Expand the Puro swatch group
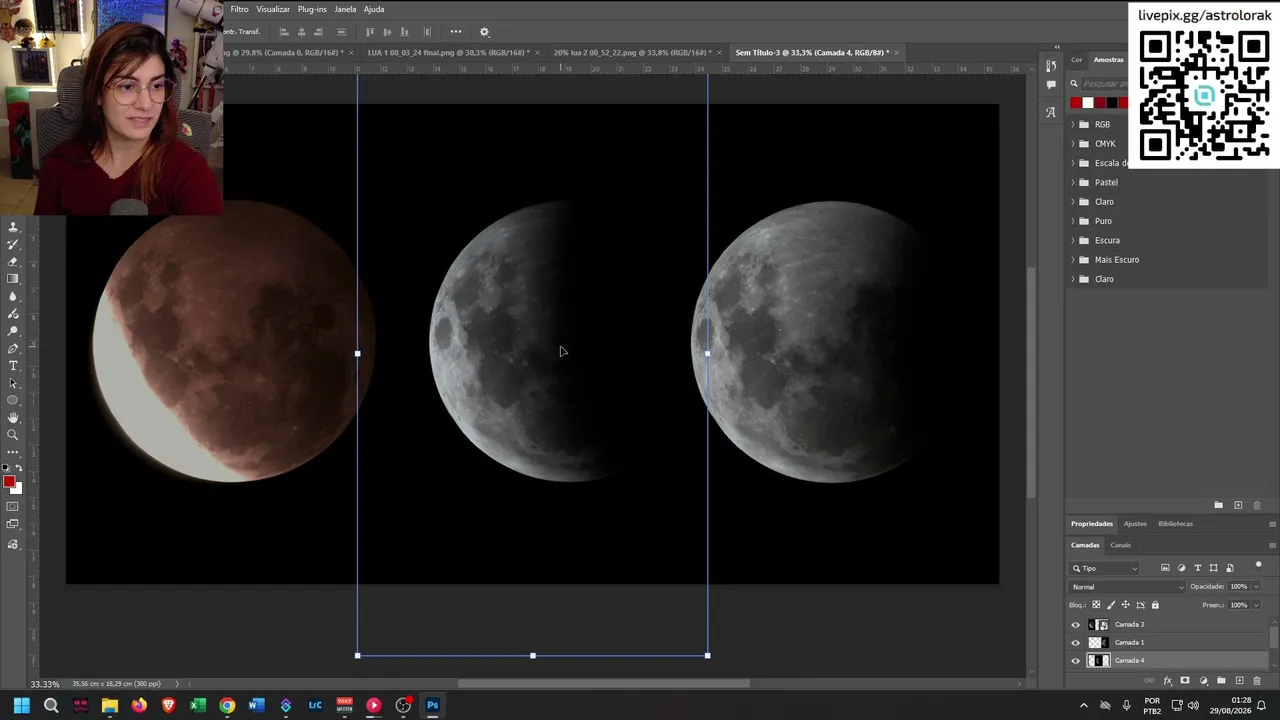This screenshot has width=1280, height=720. (1073, 221)
